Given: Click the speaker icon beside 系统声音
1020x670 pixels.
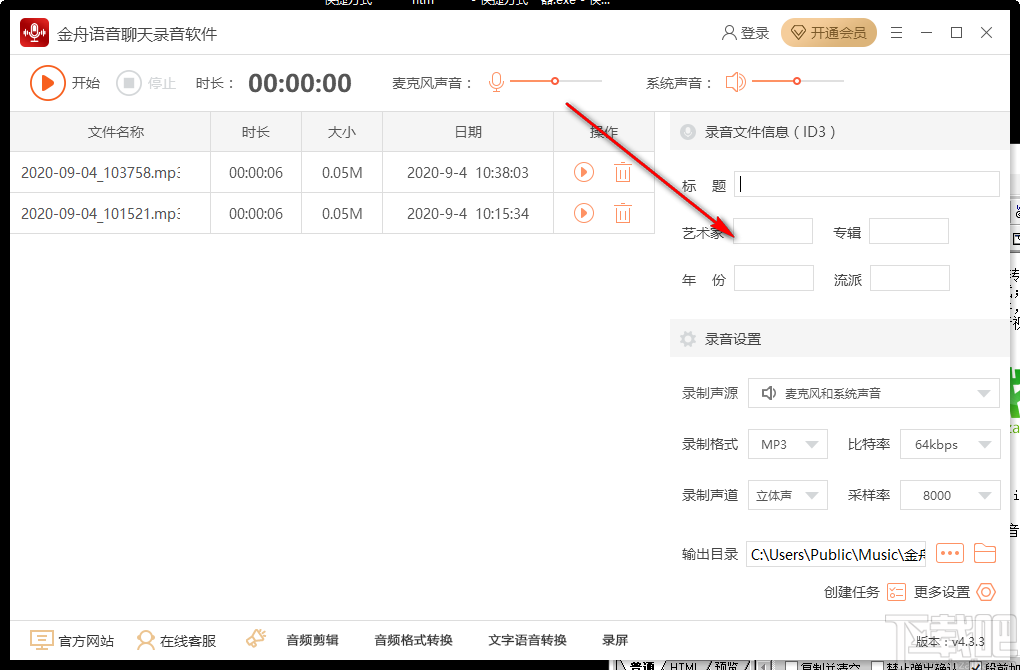Looking at the screenshot, I should pyautogui.click(x=737, y=82).
